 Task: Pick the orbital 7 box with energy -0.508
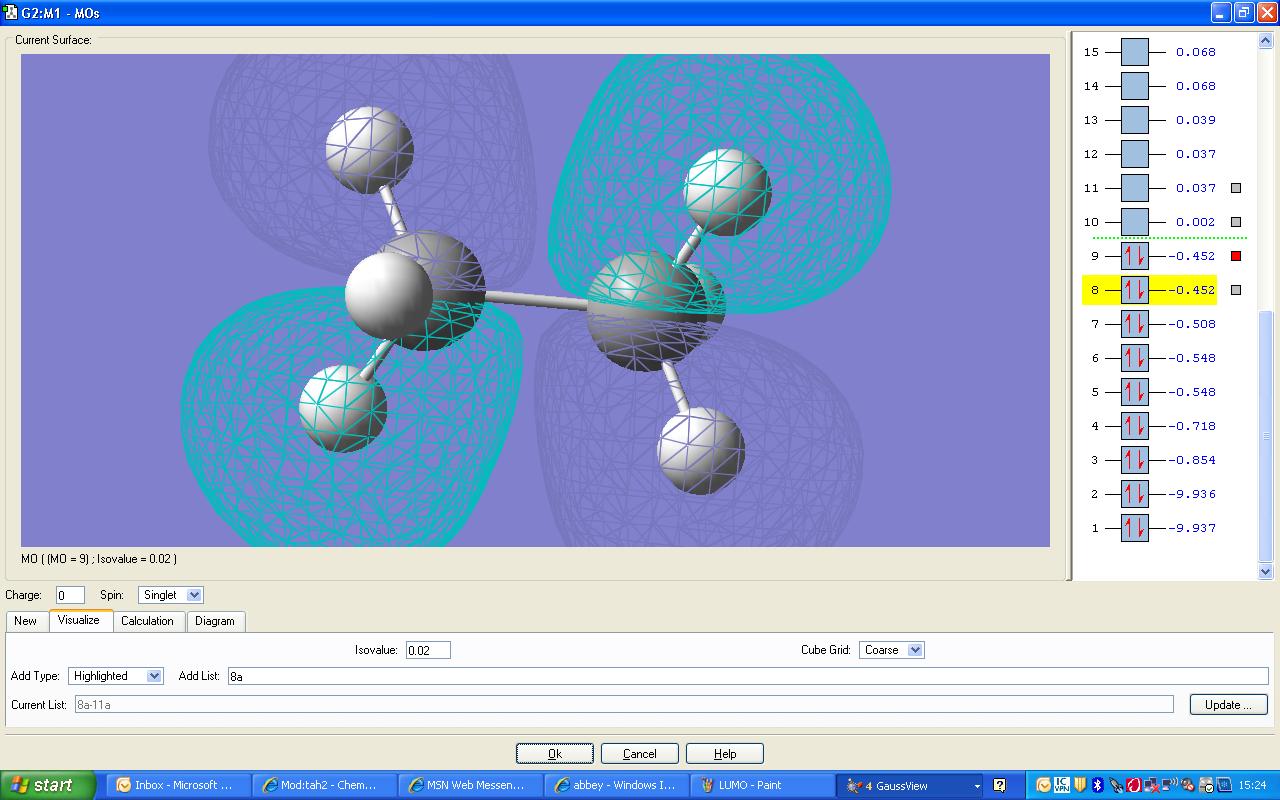tap(1134, 324)
